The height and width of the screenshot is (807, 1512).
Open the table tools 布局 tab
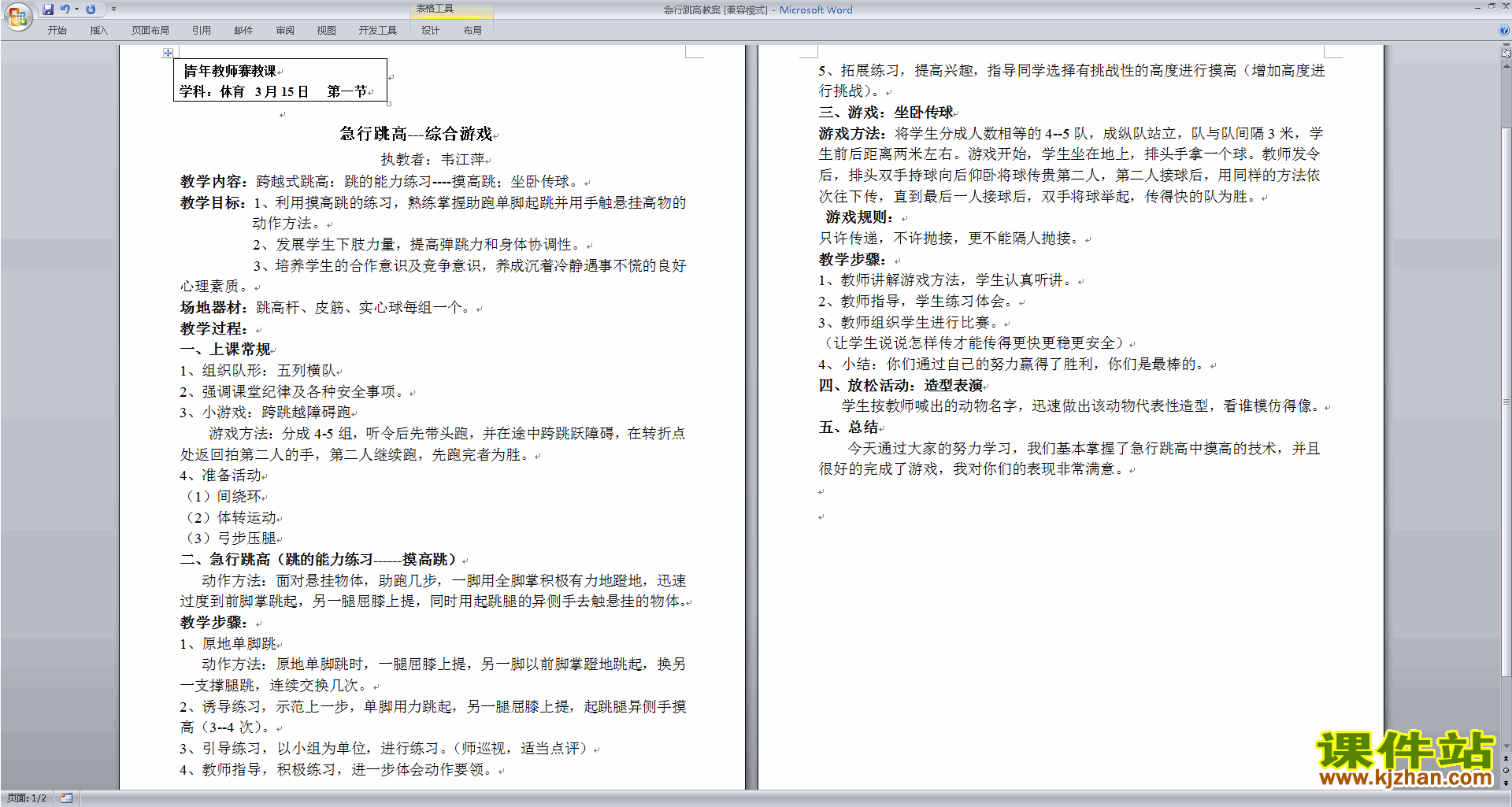tap(472, 31)
